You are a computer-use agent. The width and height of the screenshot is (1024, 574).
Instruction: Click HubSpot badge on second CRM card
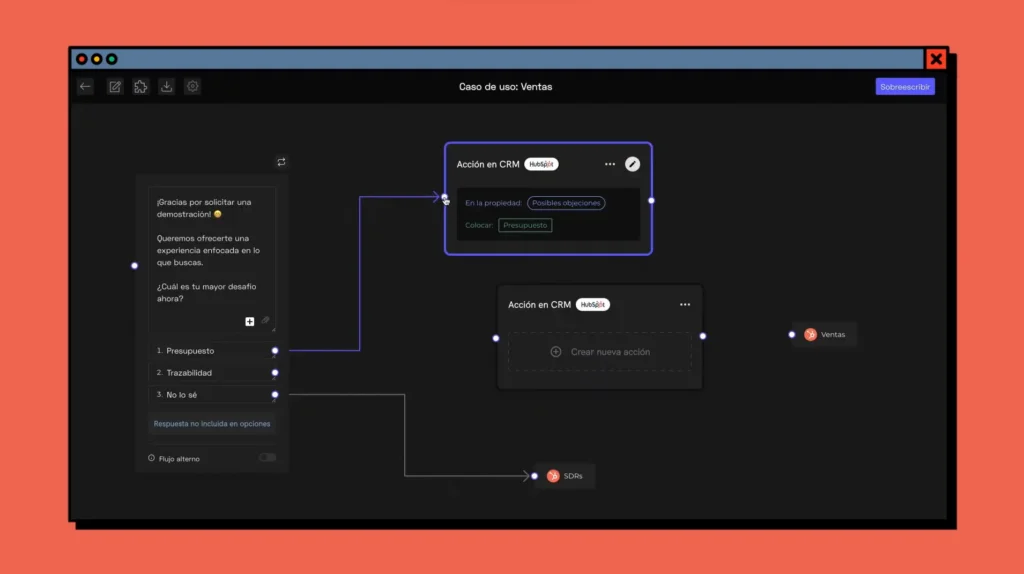(593, 304)
